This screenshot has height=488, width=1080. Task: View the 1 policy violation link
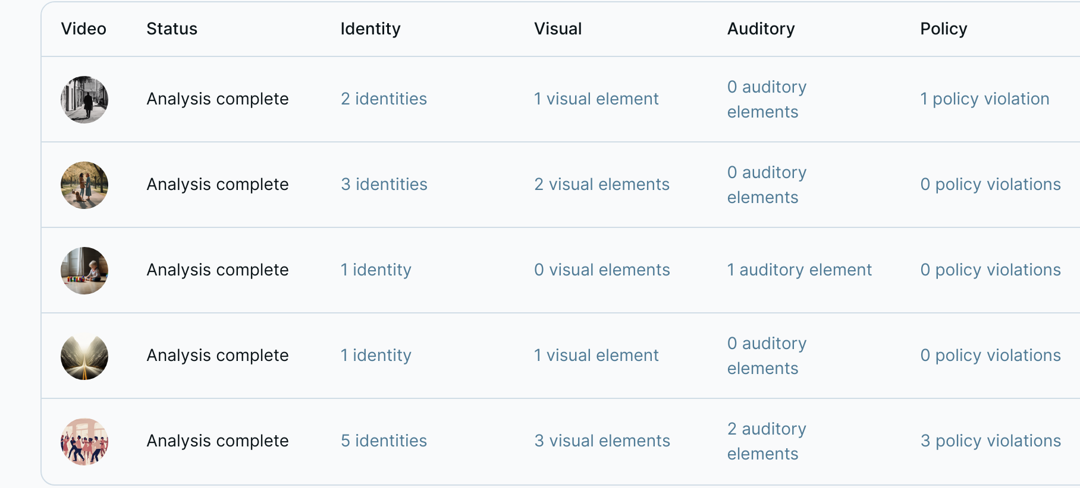(985, 99)
